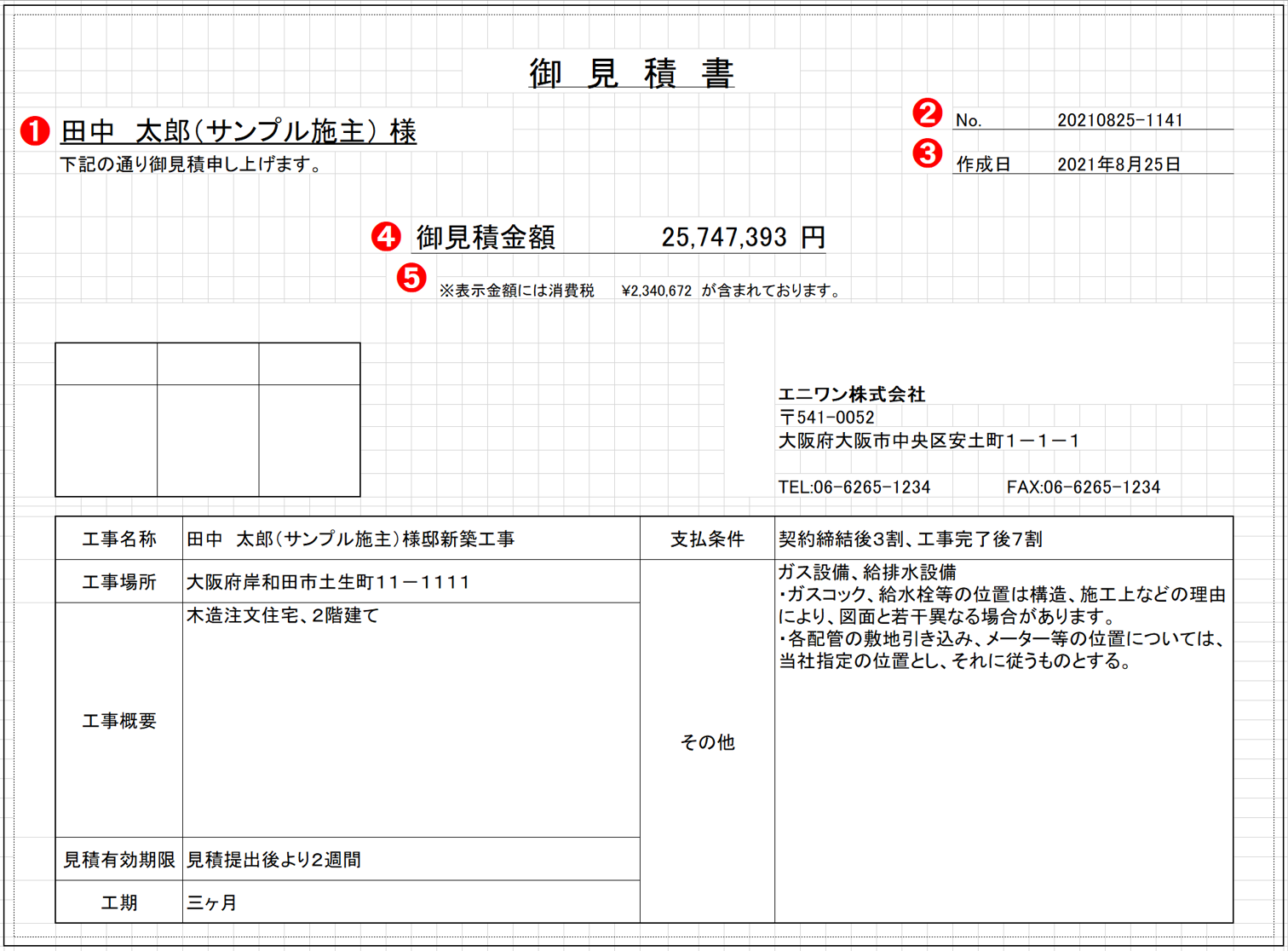Click the red ❺ marker near the tax note

pos(411,277)
